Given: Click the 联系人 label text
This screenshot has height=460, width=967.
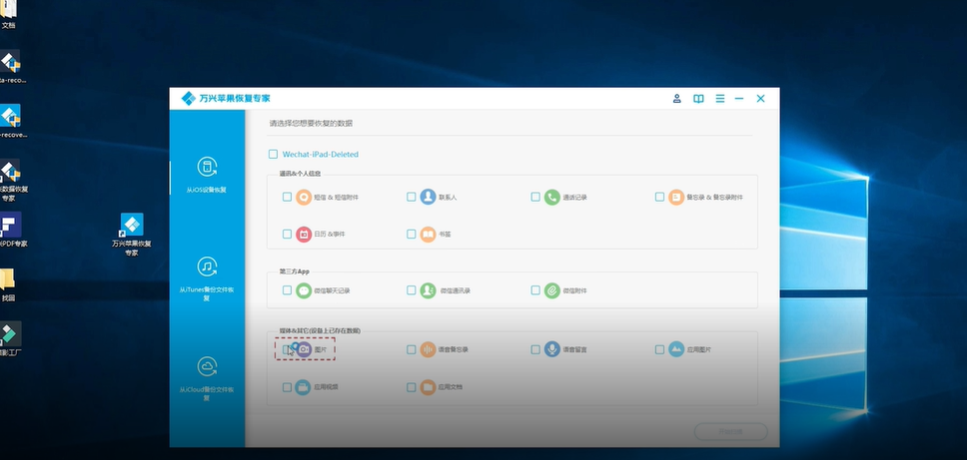Looking at the screenshot, I should coord(448,198).
